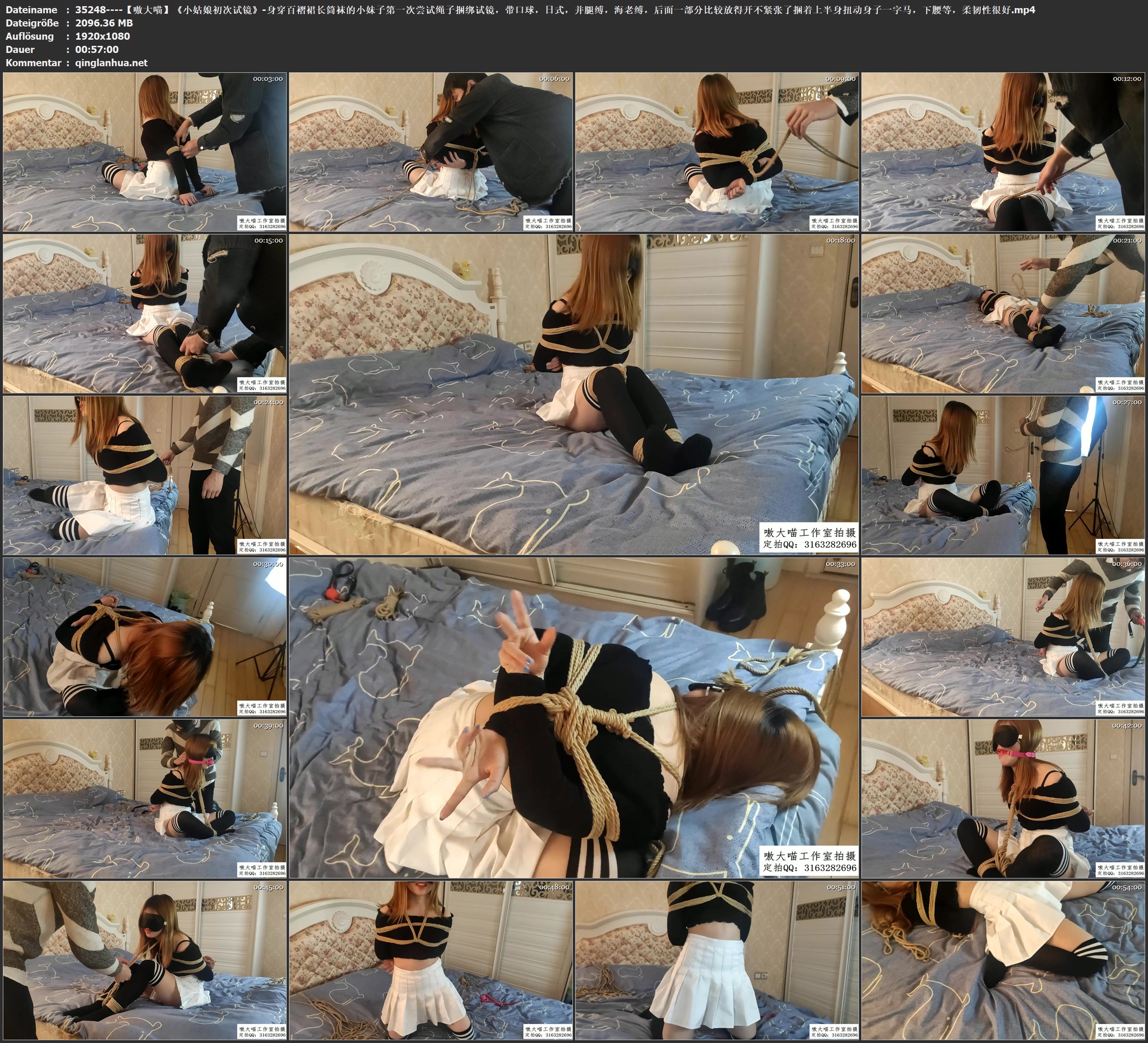Select the thumbnail at 00:09:00
The image size is (1148, 1043).
click(x=717, y=152)
